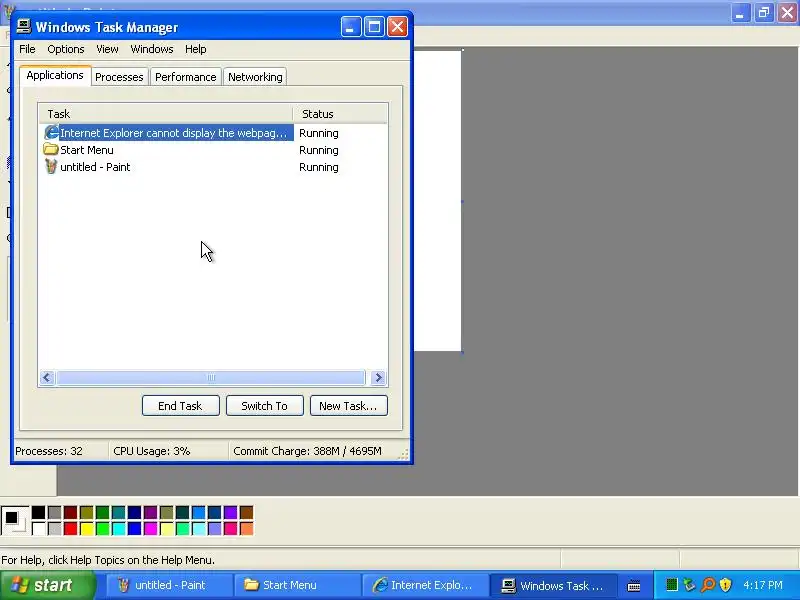
Task: Click the keyboard language bar icon
Action: (x=634, y=586)
